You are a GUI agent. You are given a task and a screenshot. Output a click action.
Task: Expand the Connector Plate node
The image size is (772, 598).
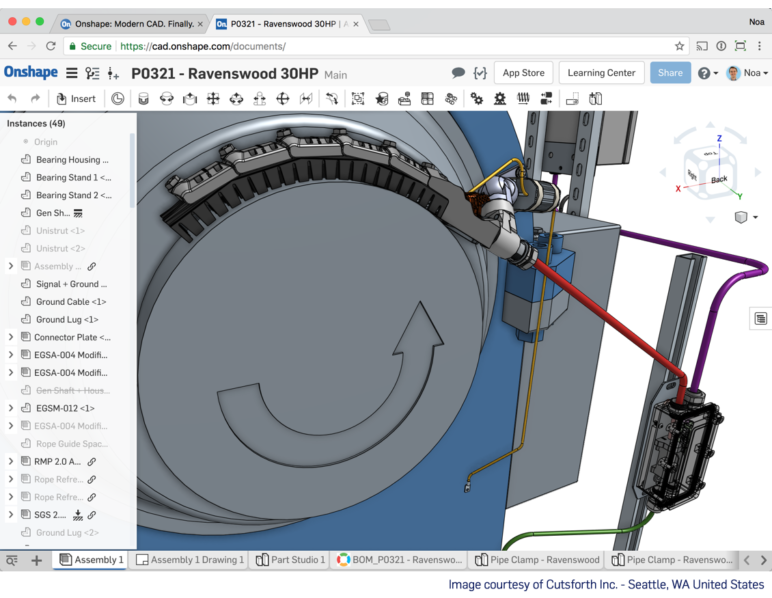[10, 337]
